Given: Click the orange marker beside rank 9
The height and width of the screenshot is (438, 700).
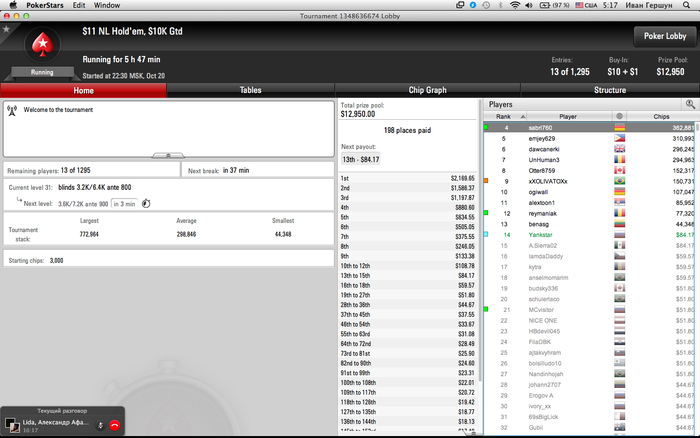Looking at the screenshot, I should (486, 181).
